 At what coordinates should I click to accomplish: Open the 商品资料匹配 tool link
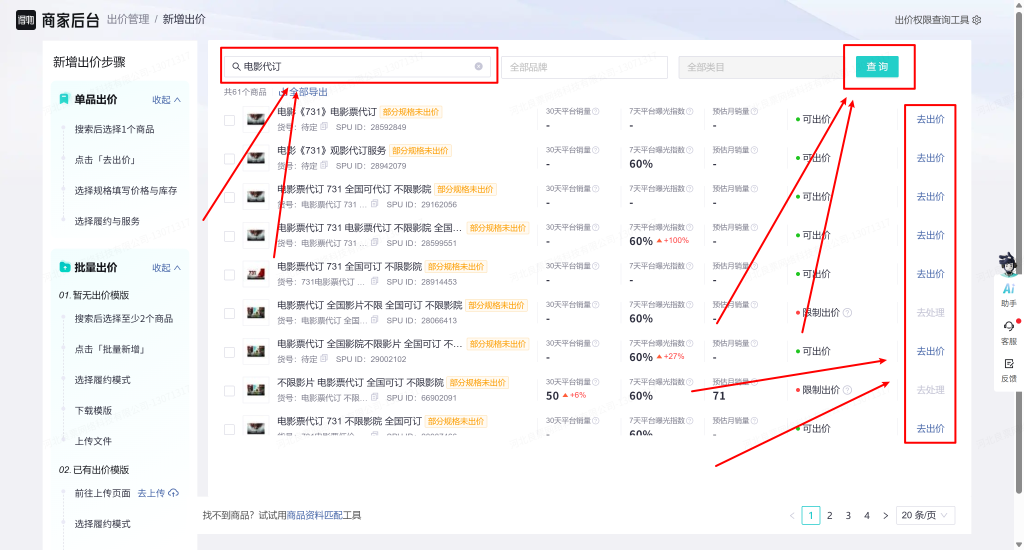click(315, 515)
